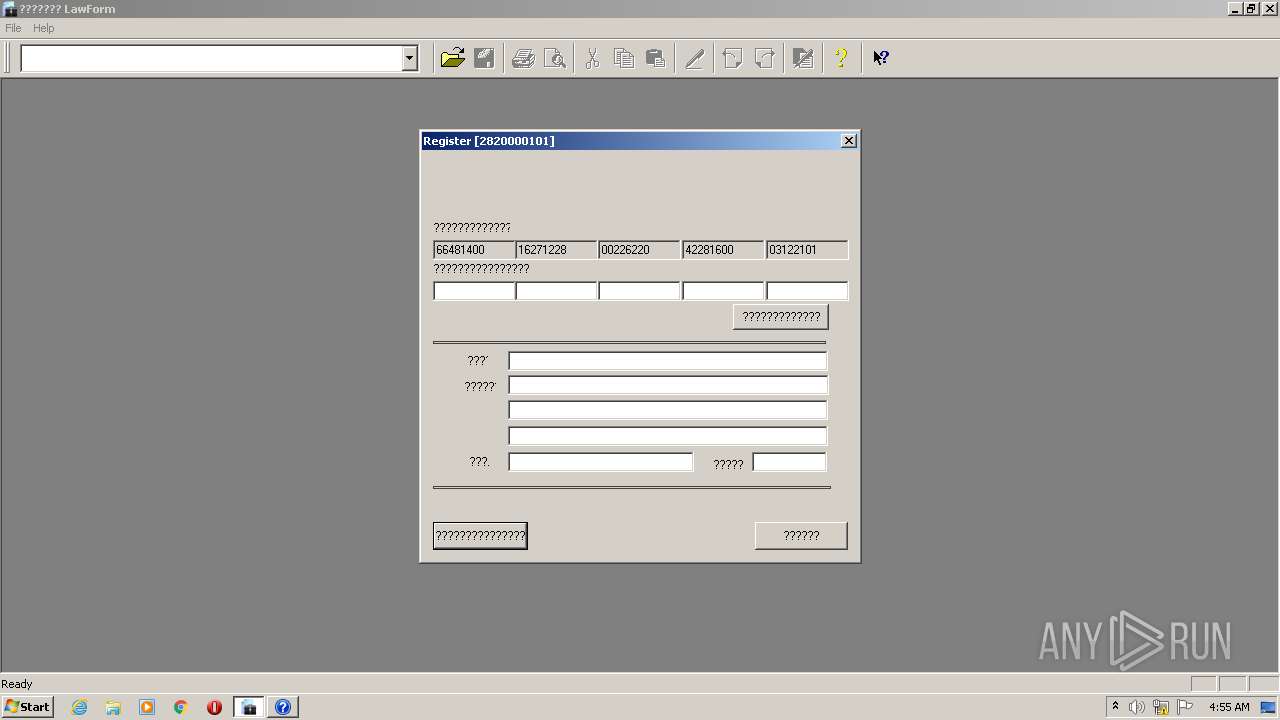Image resolution: width=1280 pixels, height=720 pixels.
Task: Click the rotate page right icon
Action: pyautogui.click(x=764, y=58)
